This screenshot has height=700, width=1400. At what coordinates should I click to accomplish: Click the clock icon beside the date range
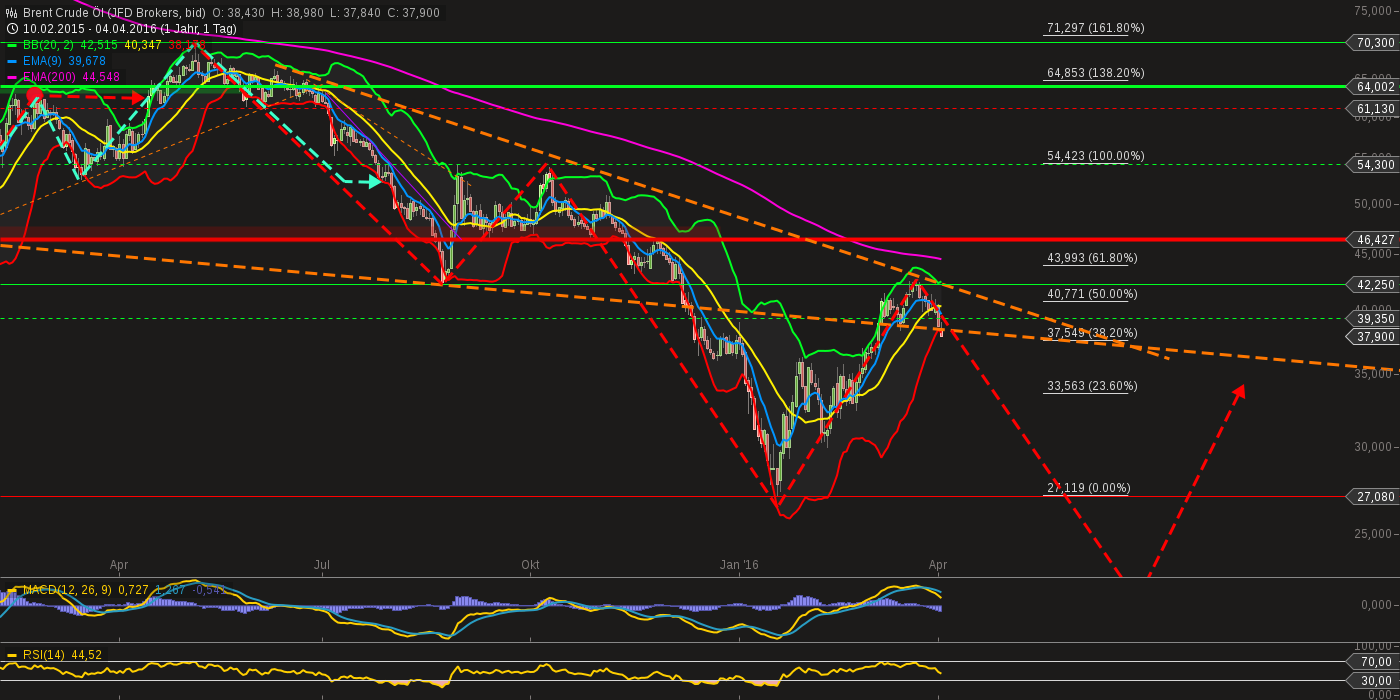click(12, 29)
